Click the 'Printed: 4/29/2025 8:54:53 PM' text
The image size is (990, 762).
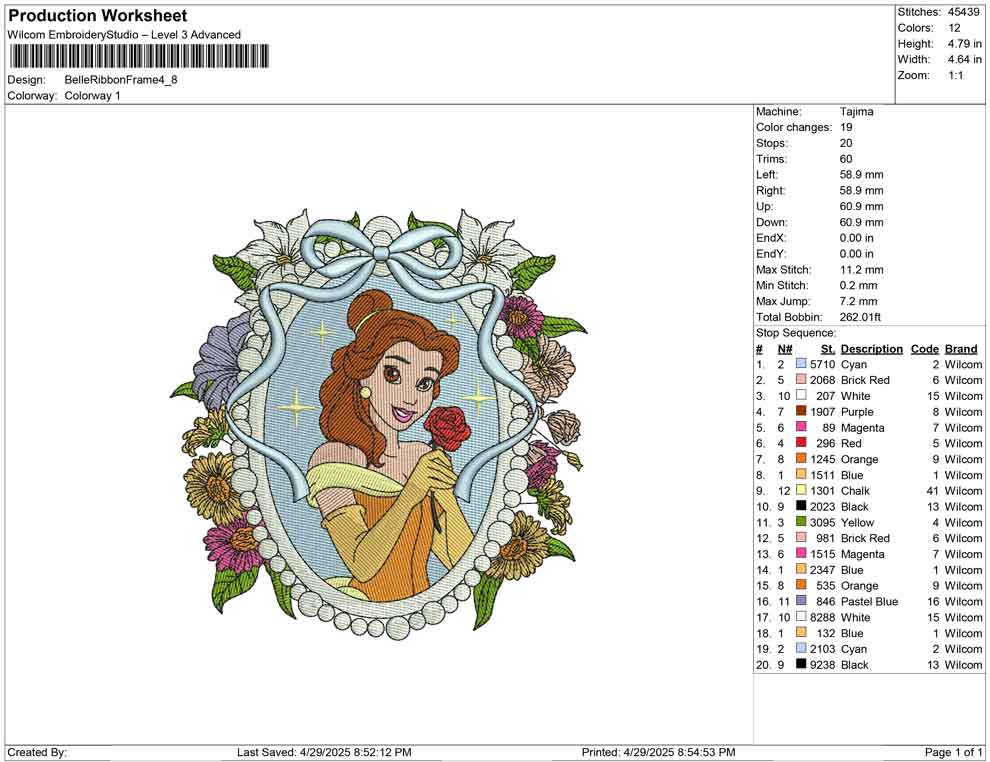pyautogui.click(x=659, y=752)
